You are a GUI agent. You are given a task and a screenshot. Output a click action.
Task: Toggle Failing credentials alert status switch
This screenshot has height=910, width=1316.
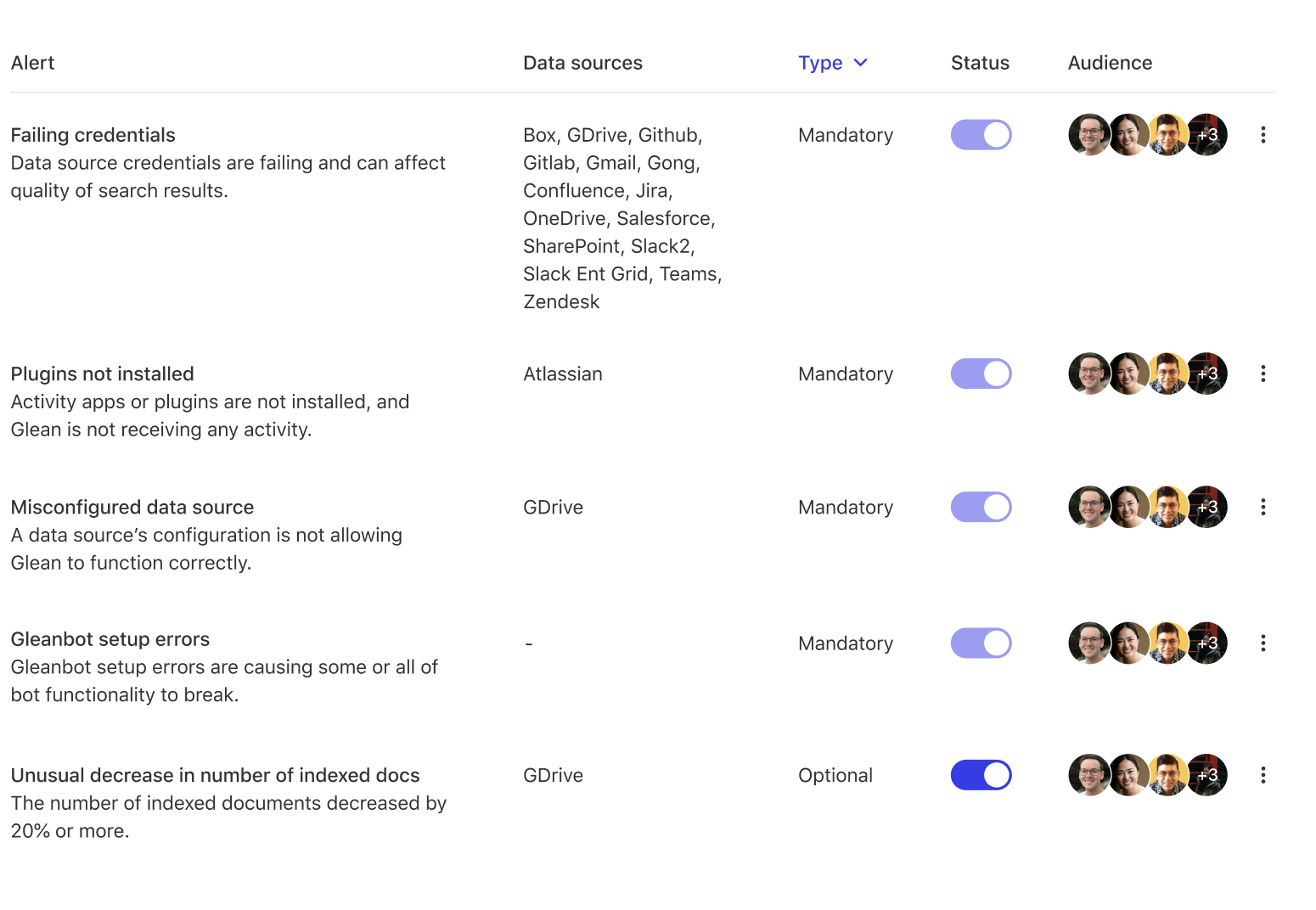[x=981, y=135]
